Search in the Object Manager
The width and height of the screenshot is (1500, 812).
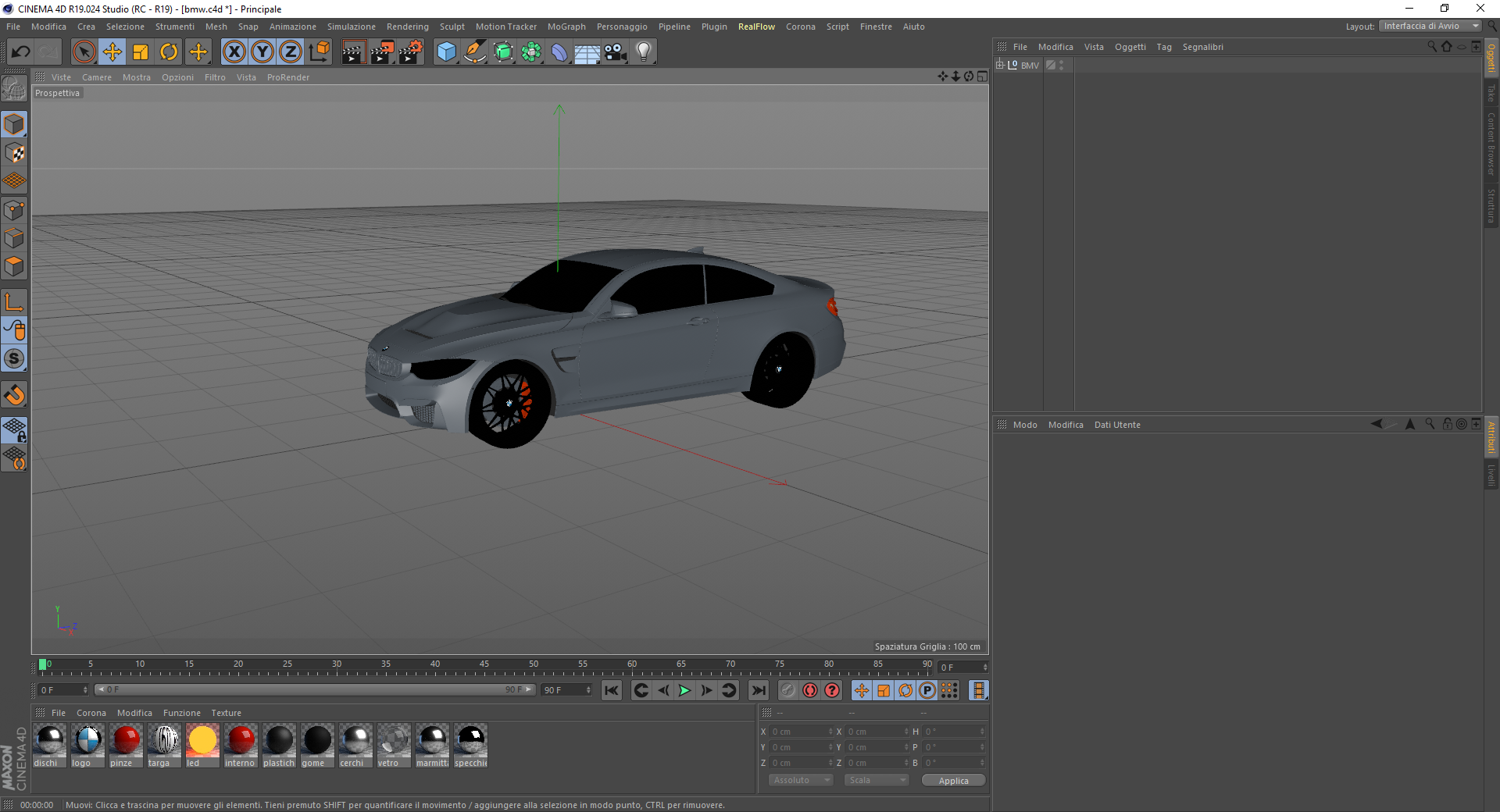(1432, 46)
